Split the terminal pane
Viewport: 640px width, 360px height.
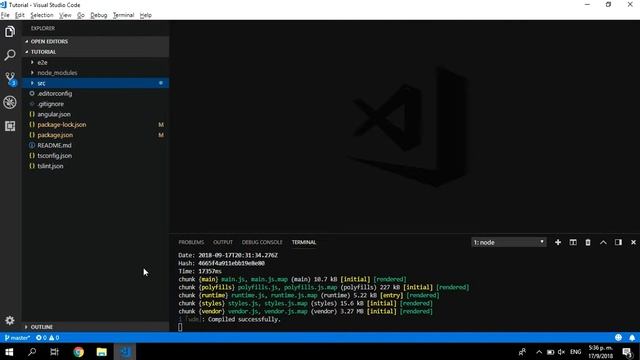click(x=573, y=242)
